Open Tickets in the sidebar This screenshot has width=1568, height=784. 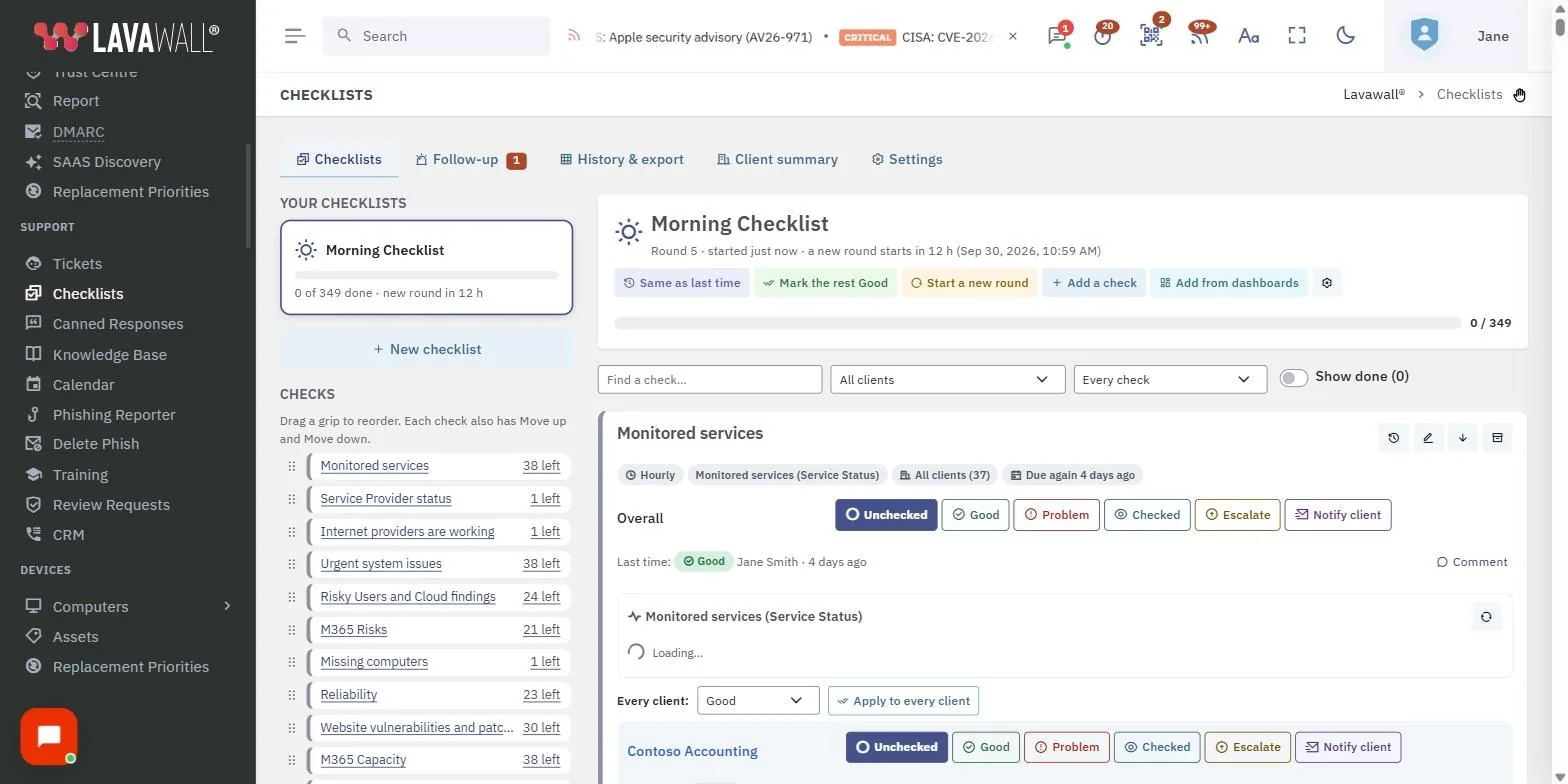[77, 264]
